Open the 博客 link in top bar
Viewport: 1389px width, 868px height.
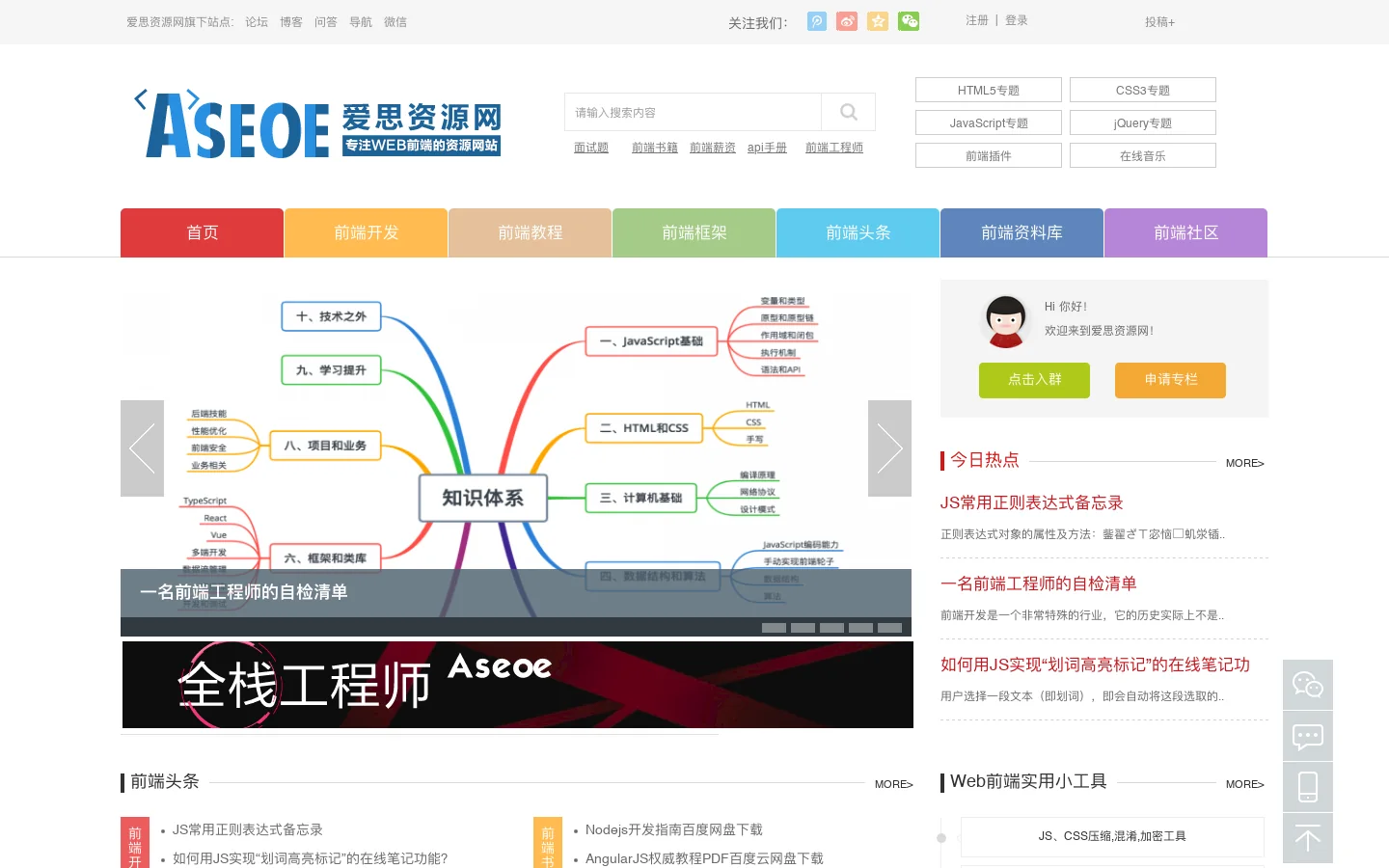(291, 21)
